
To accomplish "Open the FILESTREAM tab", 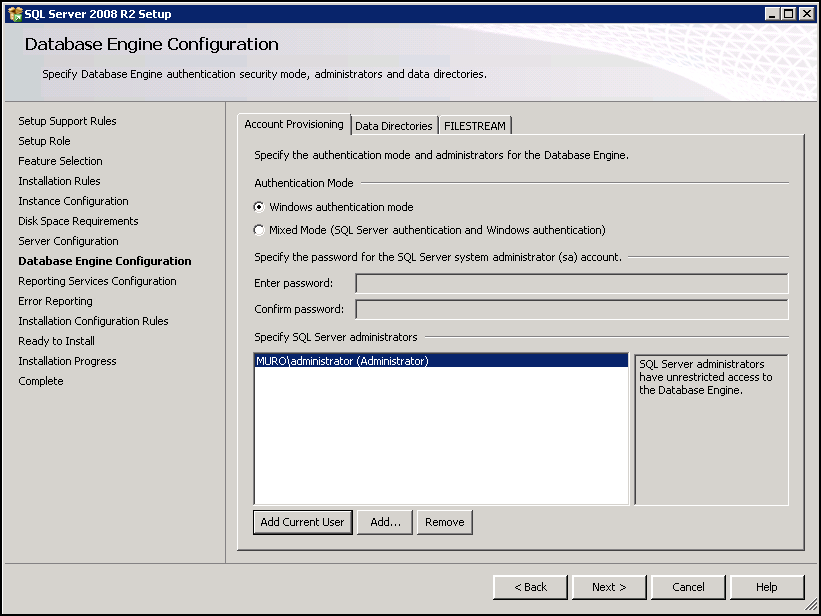I will point(474,125).
